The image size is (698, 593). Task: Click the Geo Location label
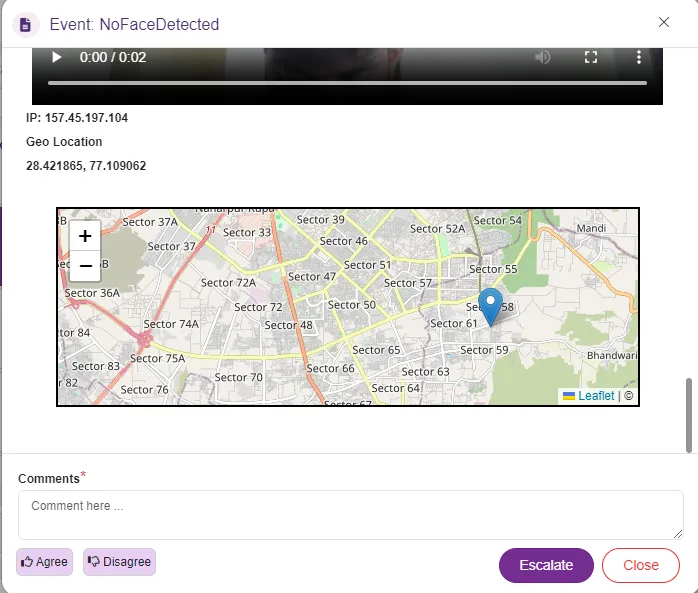pos(64,142)
